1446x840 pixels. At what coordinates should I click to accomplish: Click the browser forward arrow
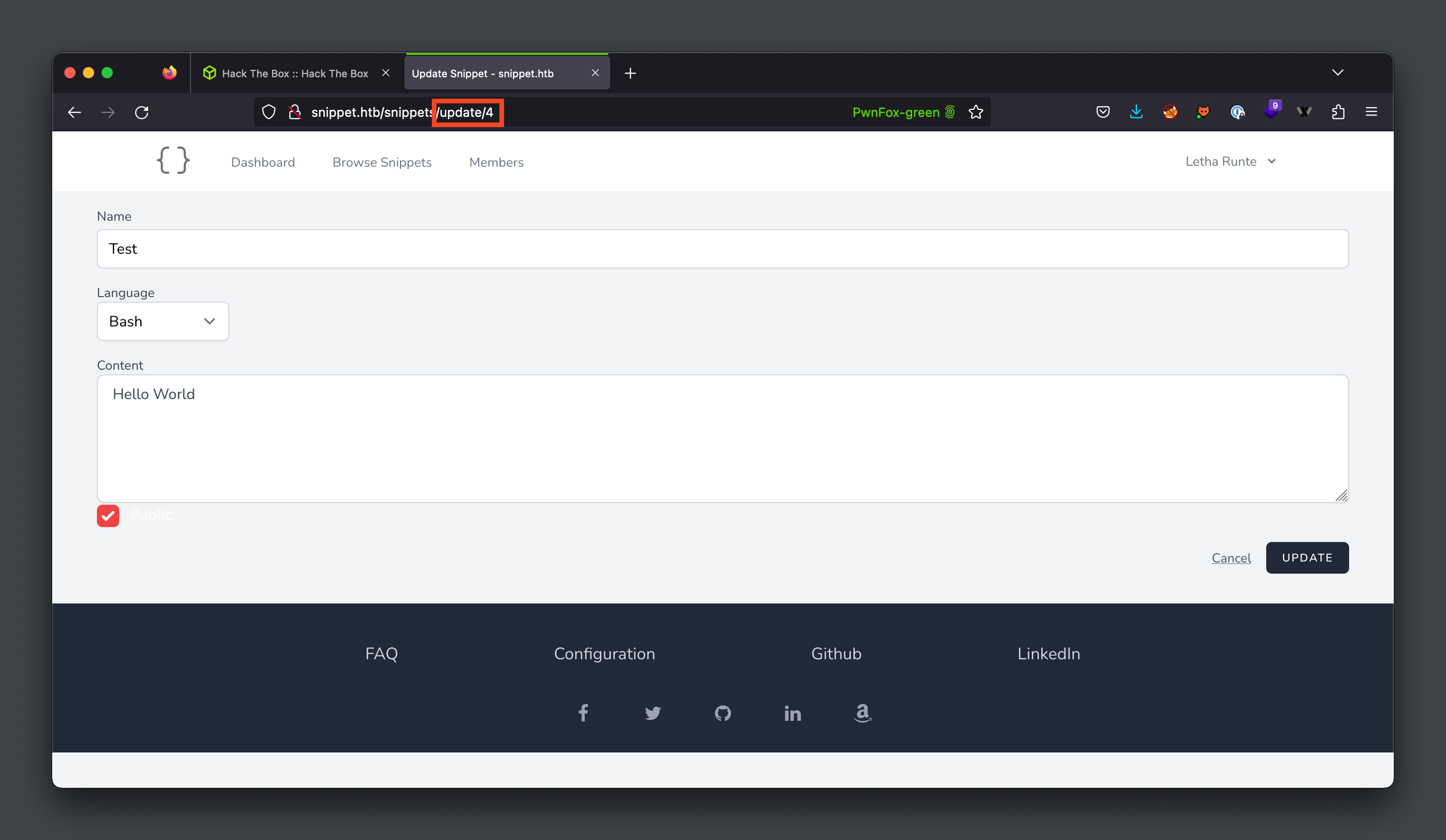click(108, 112)
